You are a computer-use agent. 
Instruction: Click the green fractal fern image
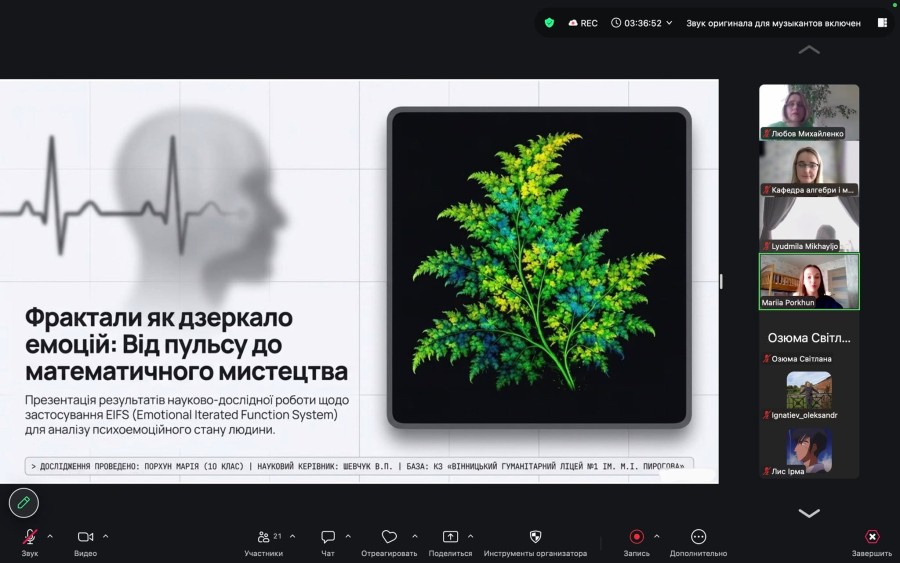click(x=539, y=267)
